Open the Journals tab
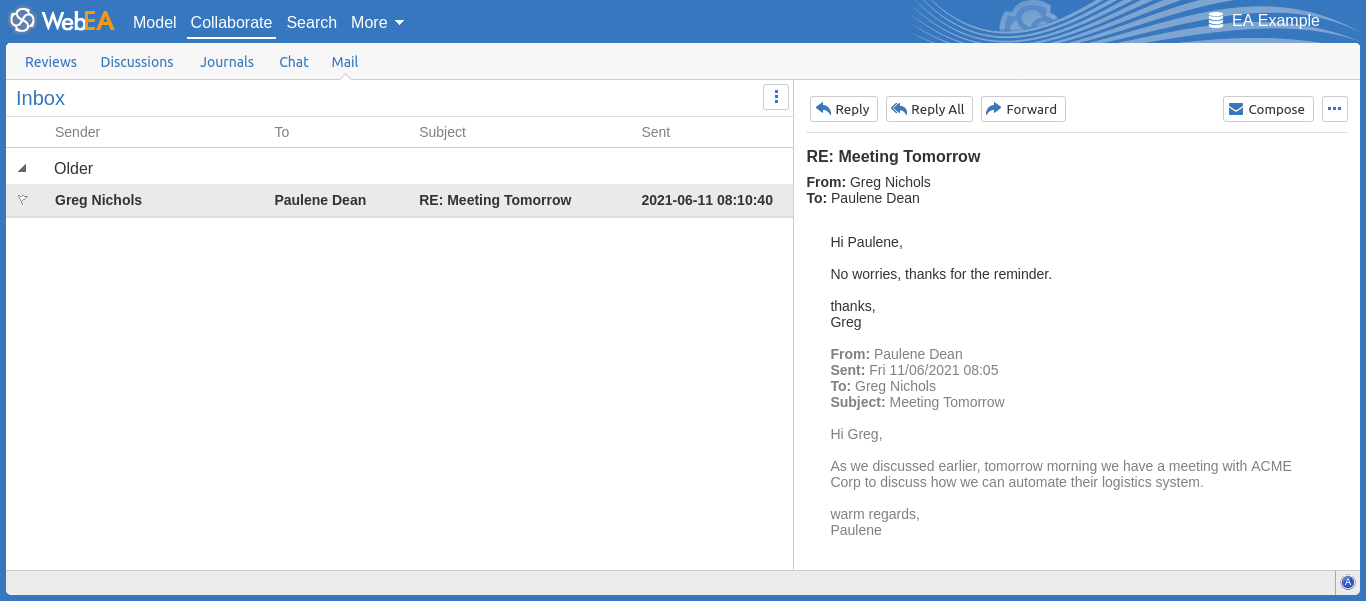This screenshot has width=1366, height=601. [227, 62]
